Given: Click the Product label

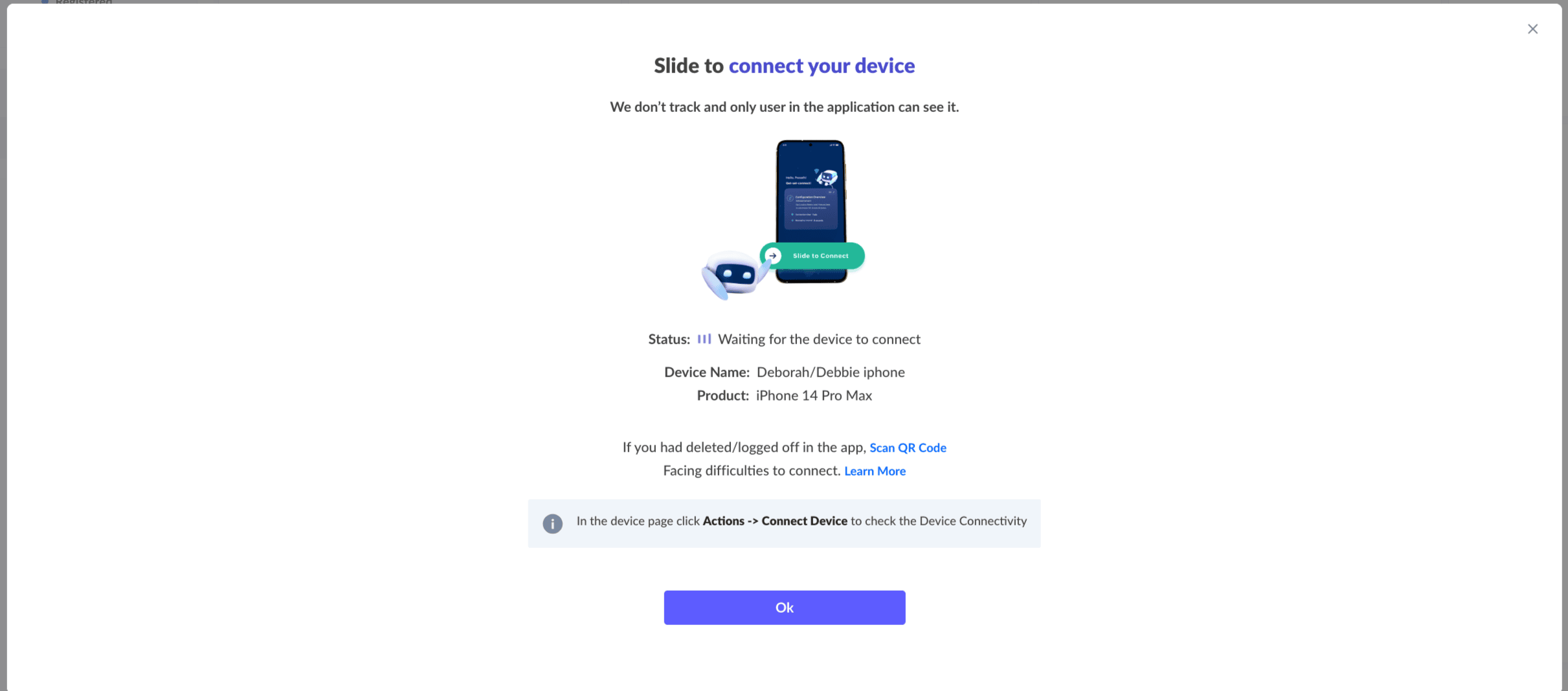Looking at the screenshot, I should [722, 395].
